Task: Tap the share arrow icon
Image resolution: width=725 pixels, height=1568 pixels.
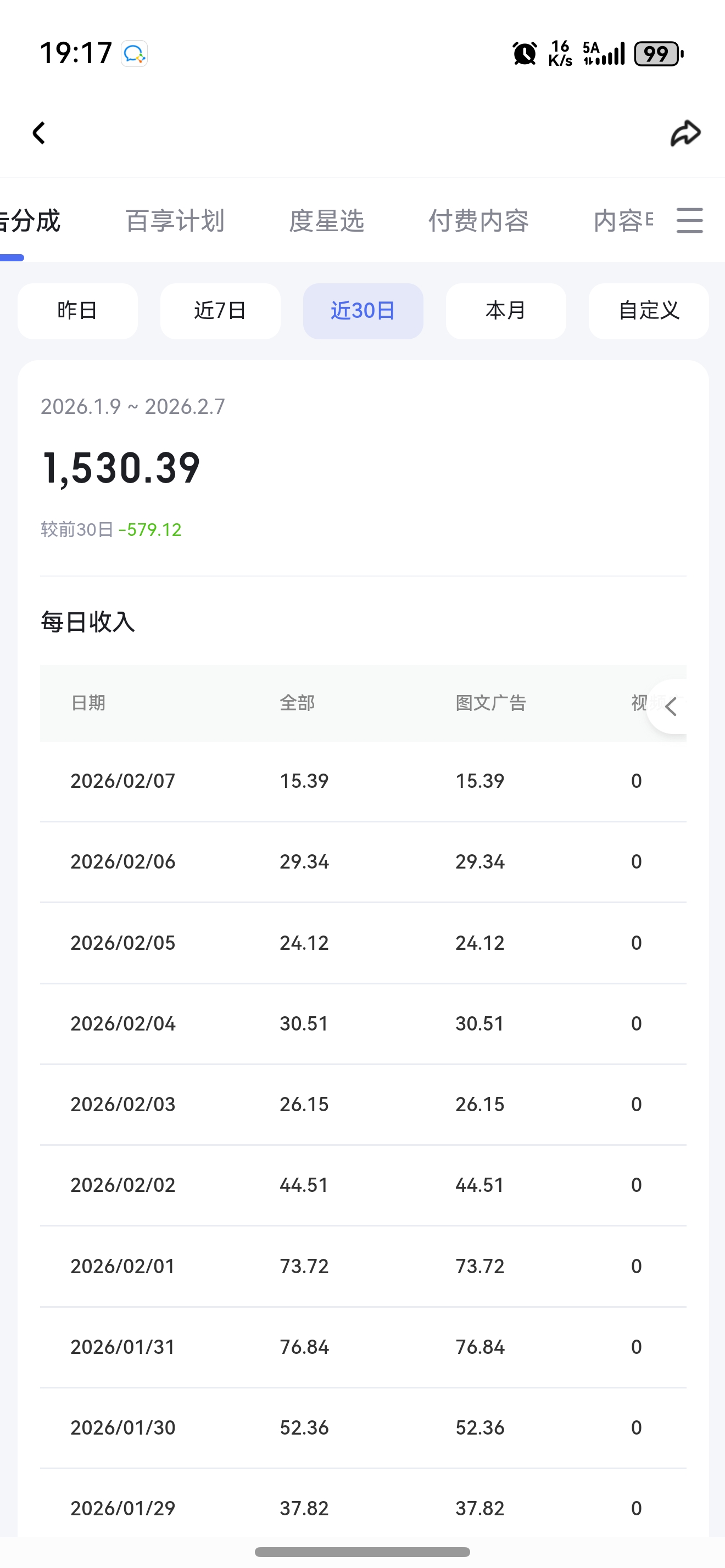Action: pos(685,133)
